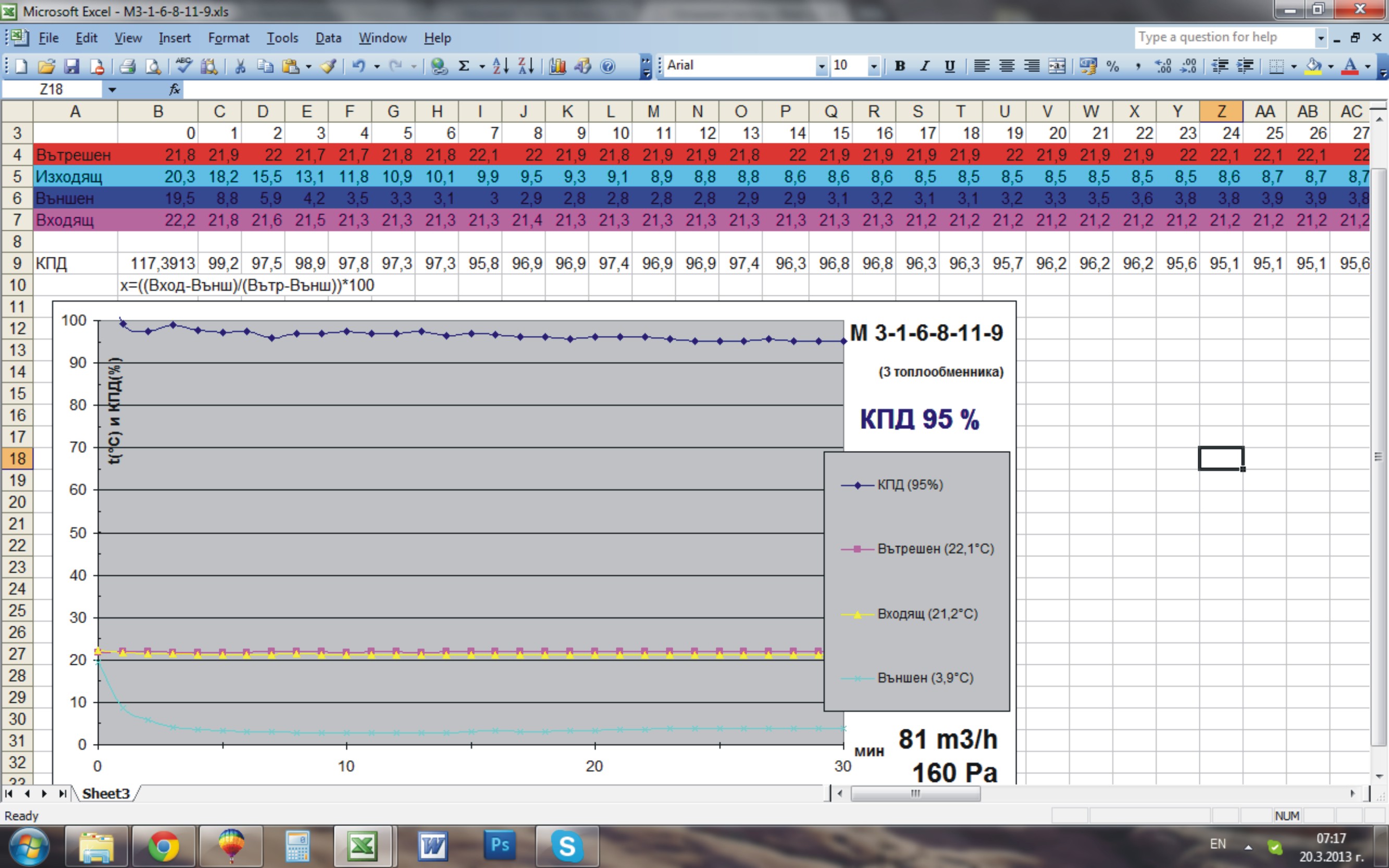Click the Format Painter brush icon
The height and width of the screenshot is (868, 1389).
(x=328, y=66)
